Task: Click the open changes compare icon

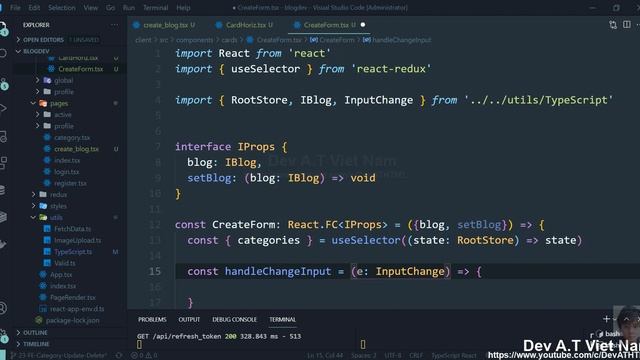Action: (x=613, y=25)
